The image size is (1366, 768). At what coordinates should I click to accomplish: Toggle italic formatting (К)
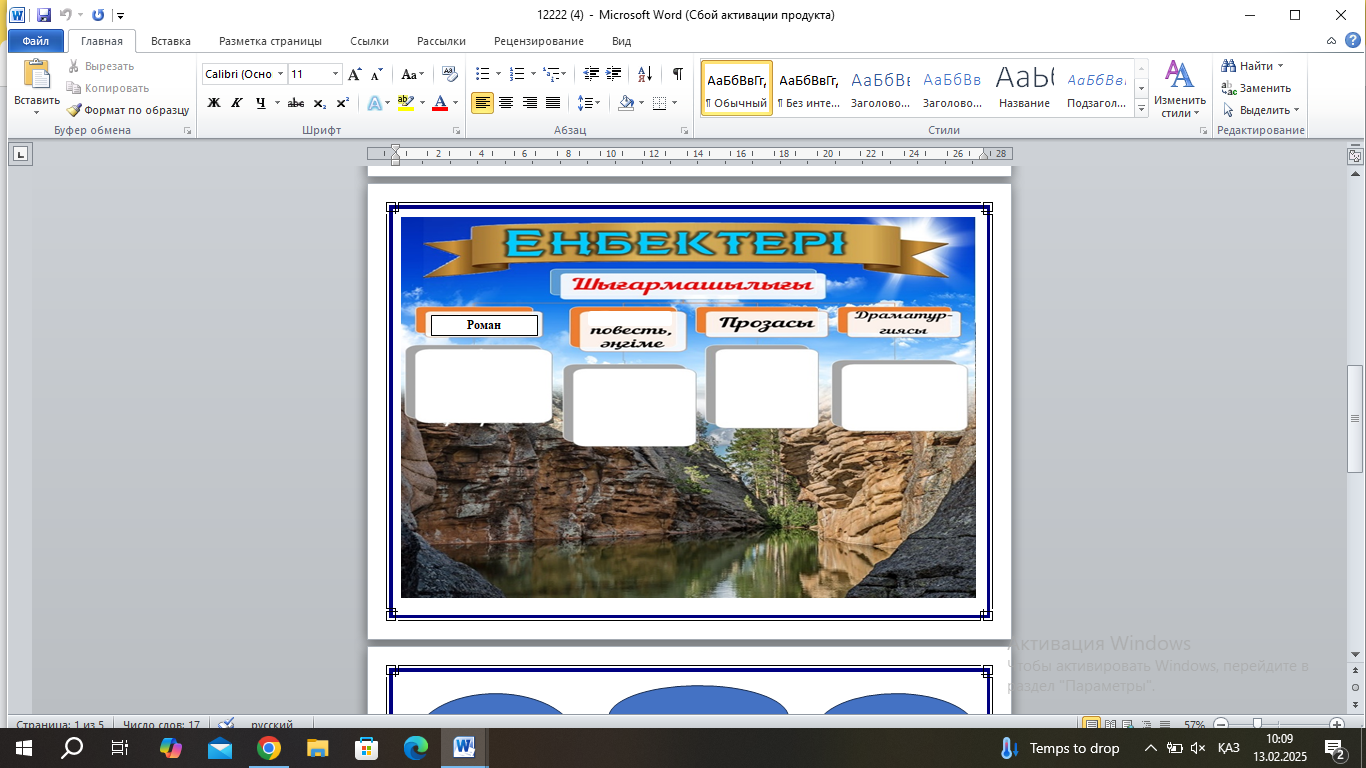[237, 103]
